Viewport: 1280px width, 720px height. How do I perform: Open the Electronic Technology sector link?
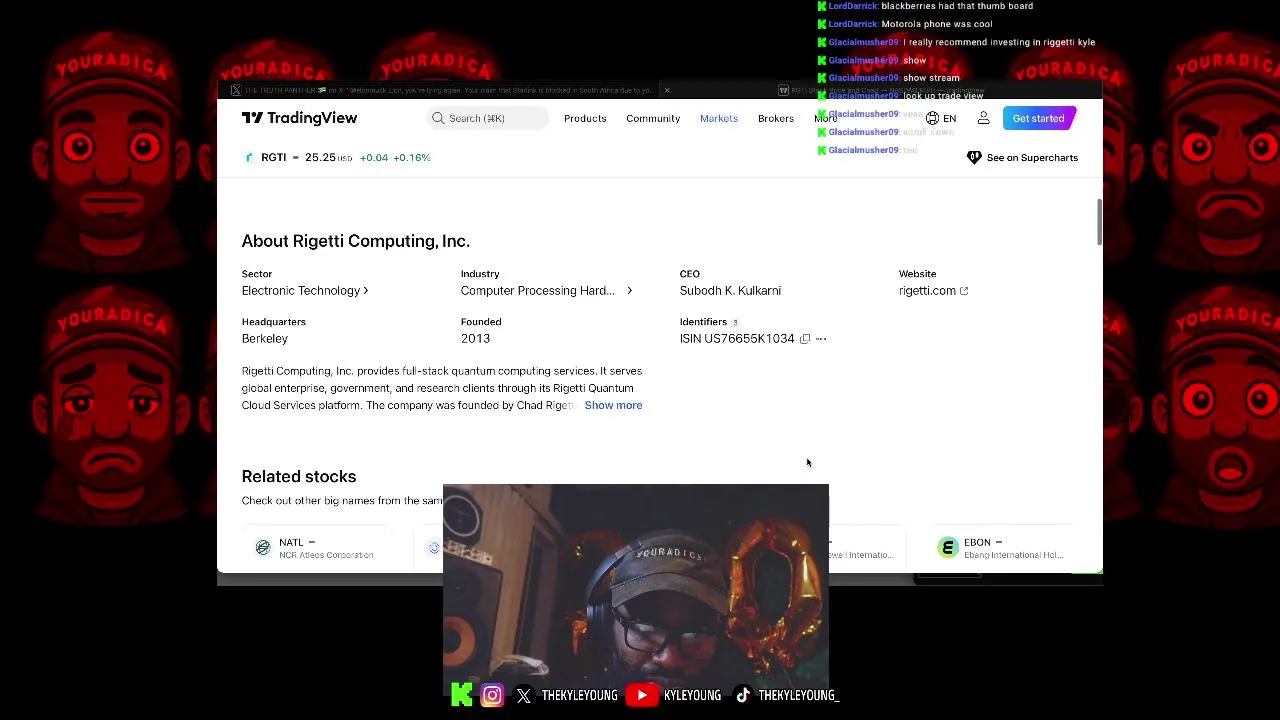tap(305, 290)
